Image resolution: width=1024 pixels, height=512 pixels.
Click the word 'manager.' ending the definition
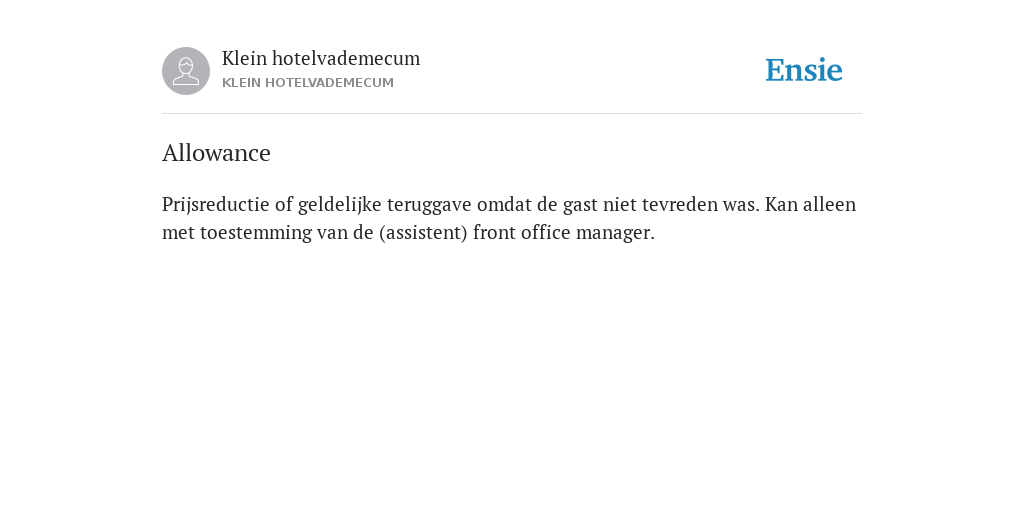point(609,233)
